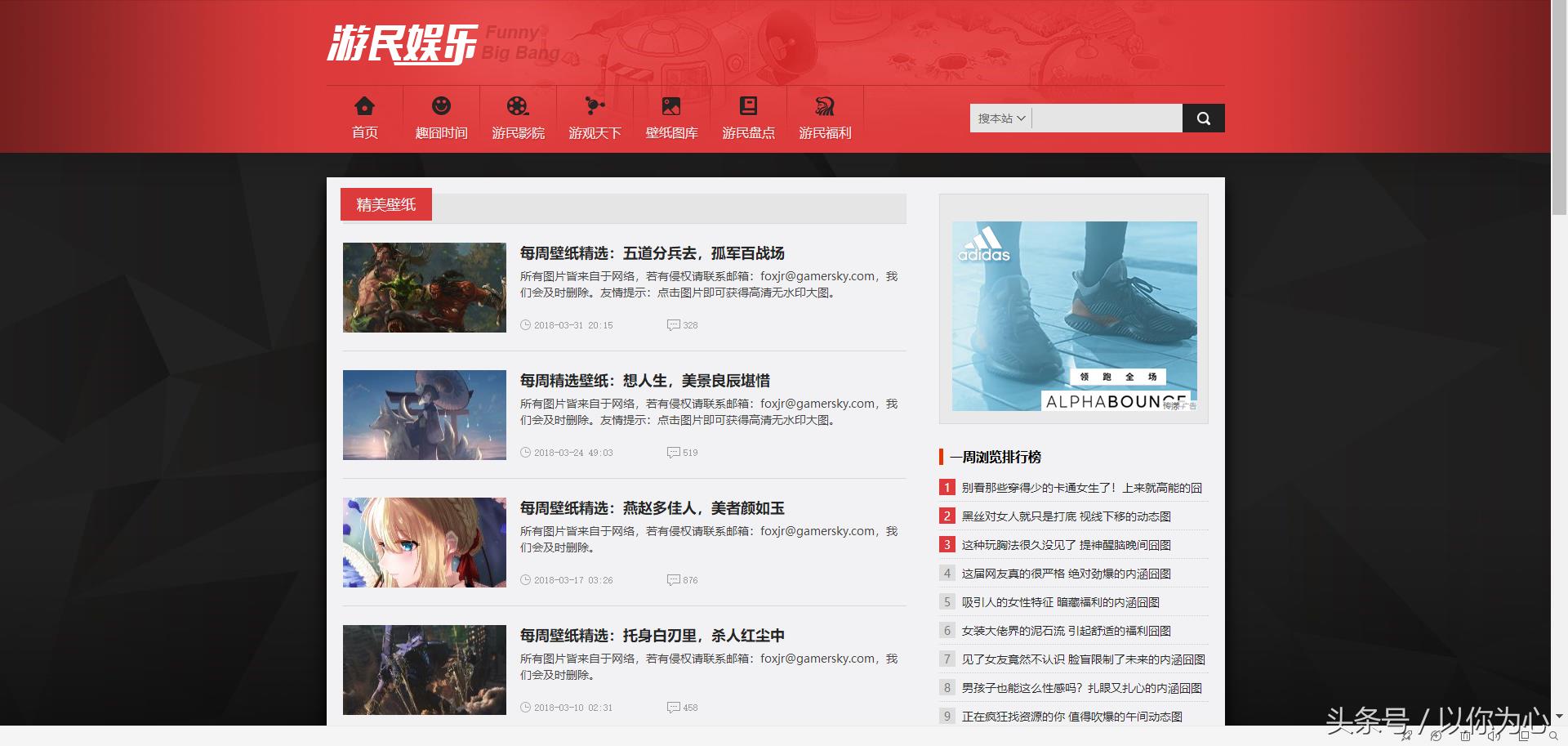Click the page vertical scrollbar thumb
The width and height of the screenshot is (1568, 746).
pyautogui.click(x=1559, y=106)
